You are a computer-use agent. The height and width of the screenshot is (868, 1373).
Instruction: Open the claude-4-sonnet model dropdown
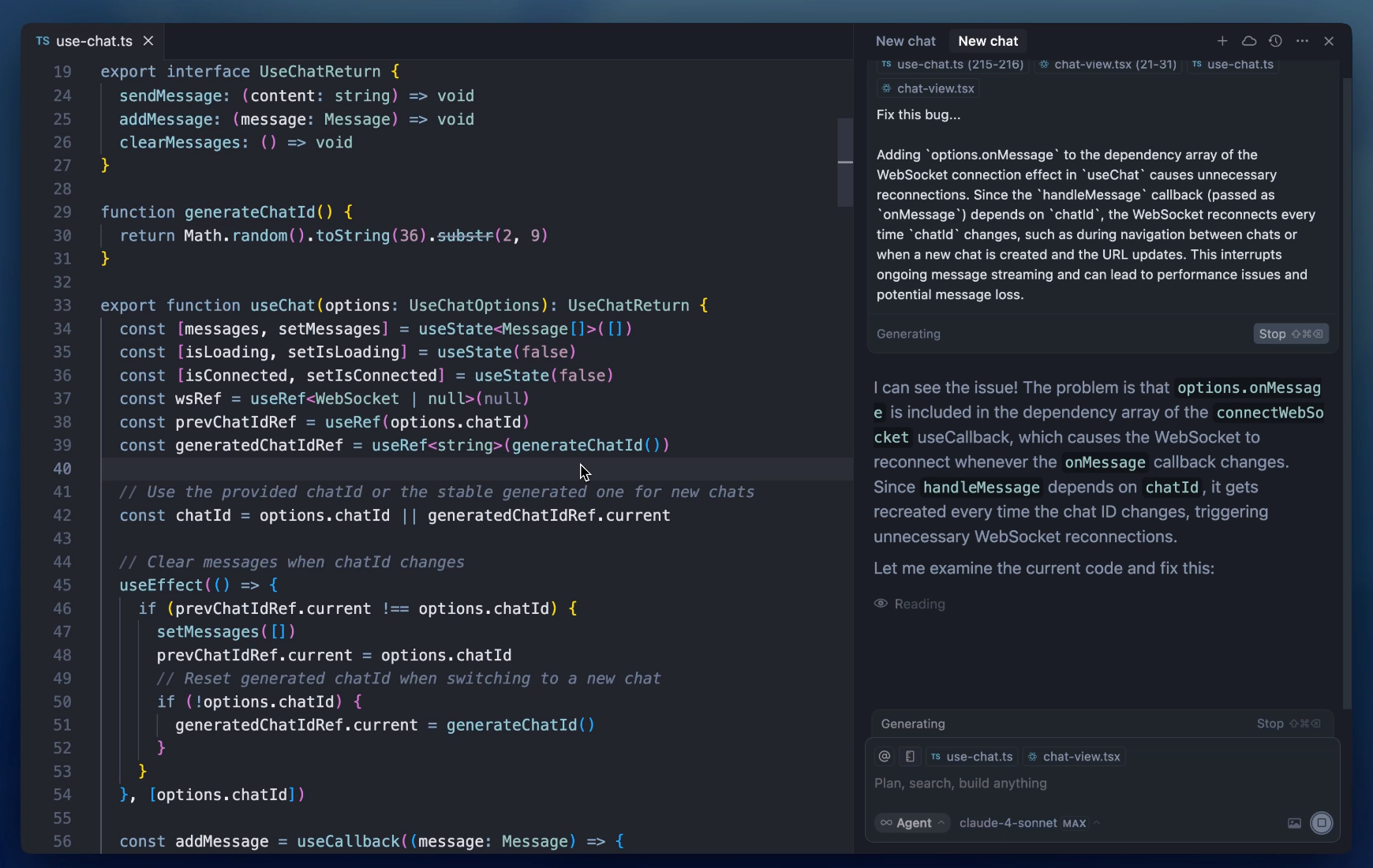[1030, 823]
